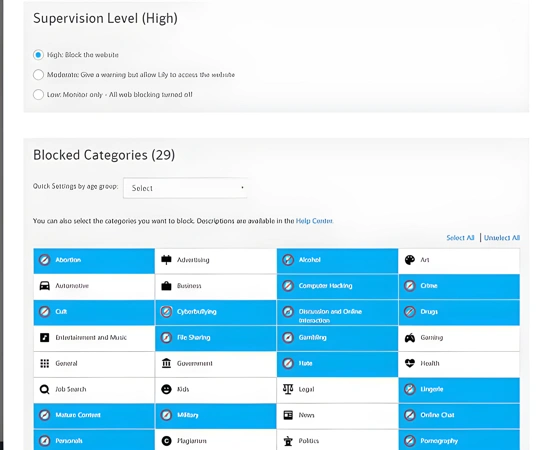The image size is (547, 450).
Task: Click the Gaming controller icon
Action: [x=410, y=338]
